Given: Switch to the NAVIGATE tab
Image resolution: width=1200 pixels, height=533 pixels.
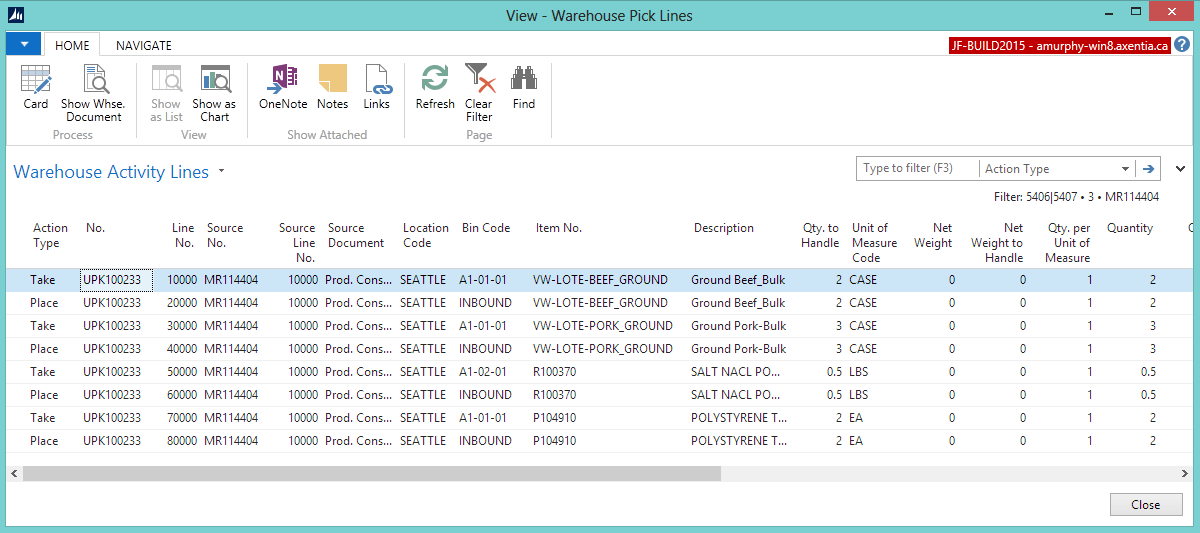Looking at the screenshot, I should (144, 45).
